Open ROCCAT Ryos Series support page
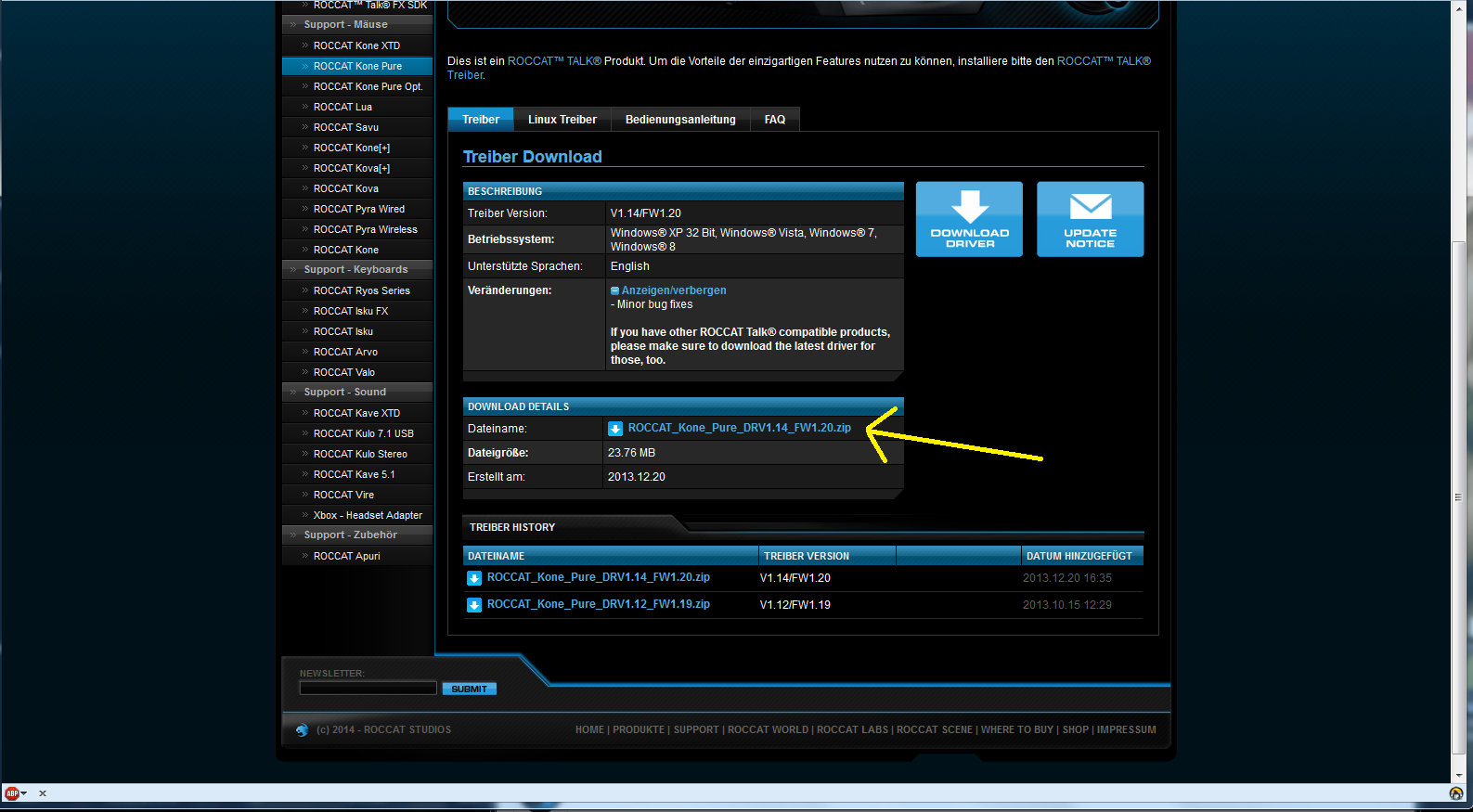1473x812 pixels. [x=357, y=290]
